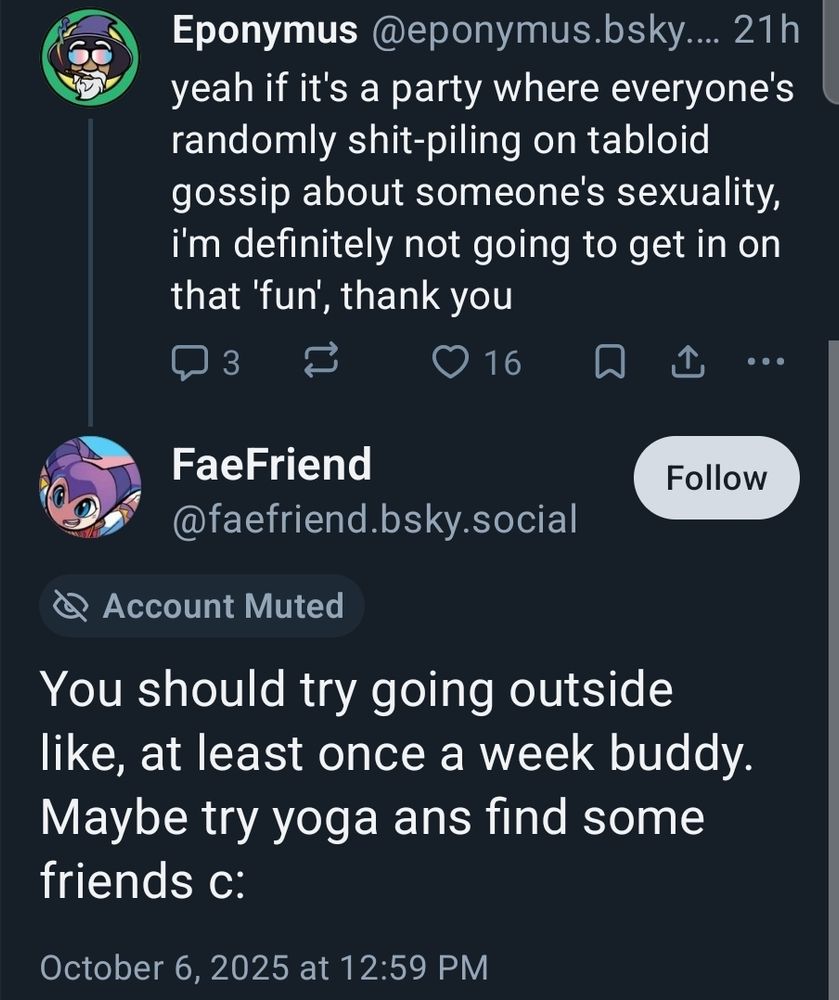This screenshot has width=839, height=1000.
Task: Open Eponymus's wizard avatar
Action: [x=90, y=57]
